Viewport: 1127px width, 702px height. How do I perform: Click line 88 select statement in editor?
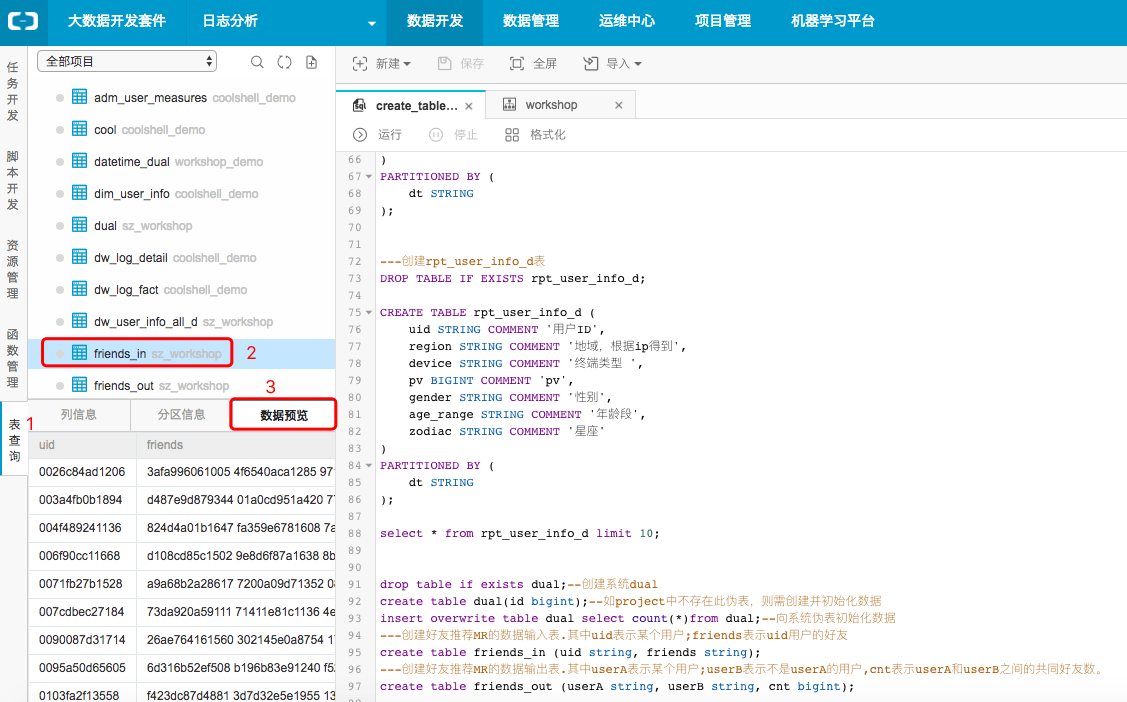point(520,533)
